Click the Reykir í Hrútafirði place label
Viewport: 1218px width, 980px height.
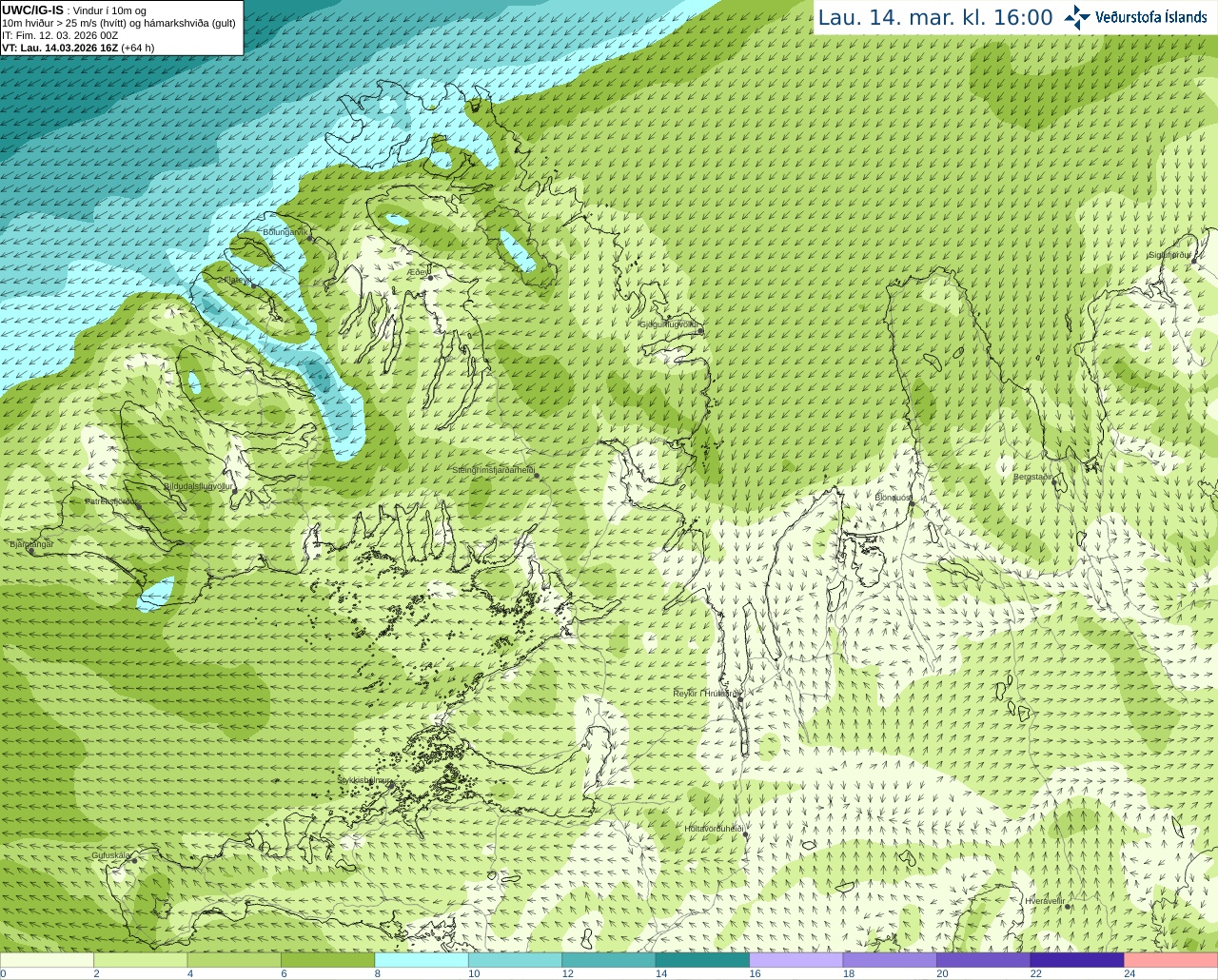(706, 694)
